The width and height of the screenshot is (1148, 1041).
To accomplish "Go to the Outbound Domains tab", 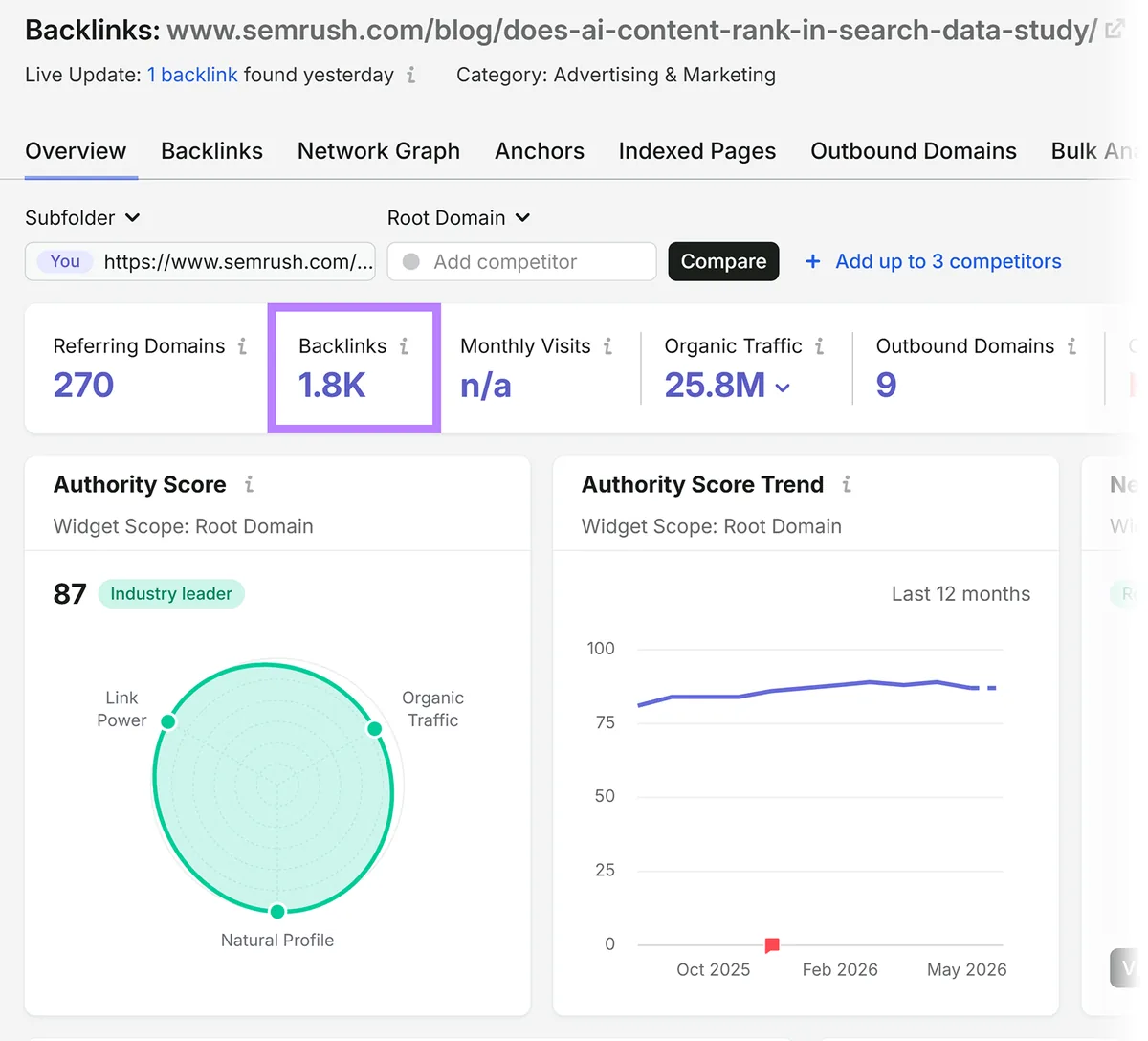I will click(914, 151).
